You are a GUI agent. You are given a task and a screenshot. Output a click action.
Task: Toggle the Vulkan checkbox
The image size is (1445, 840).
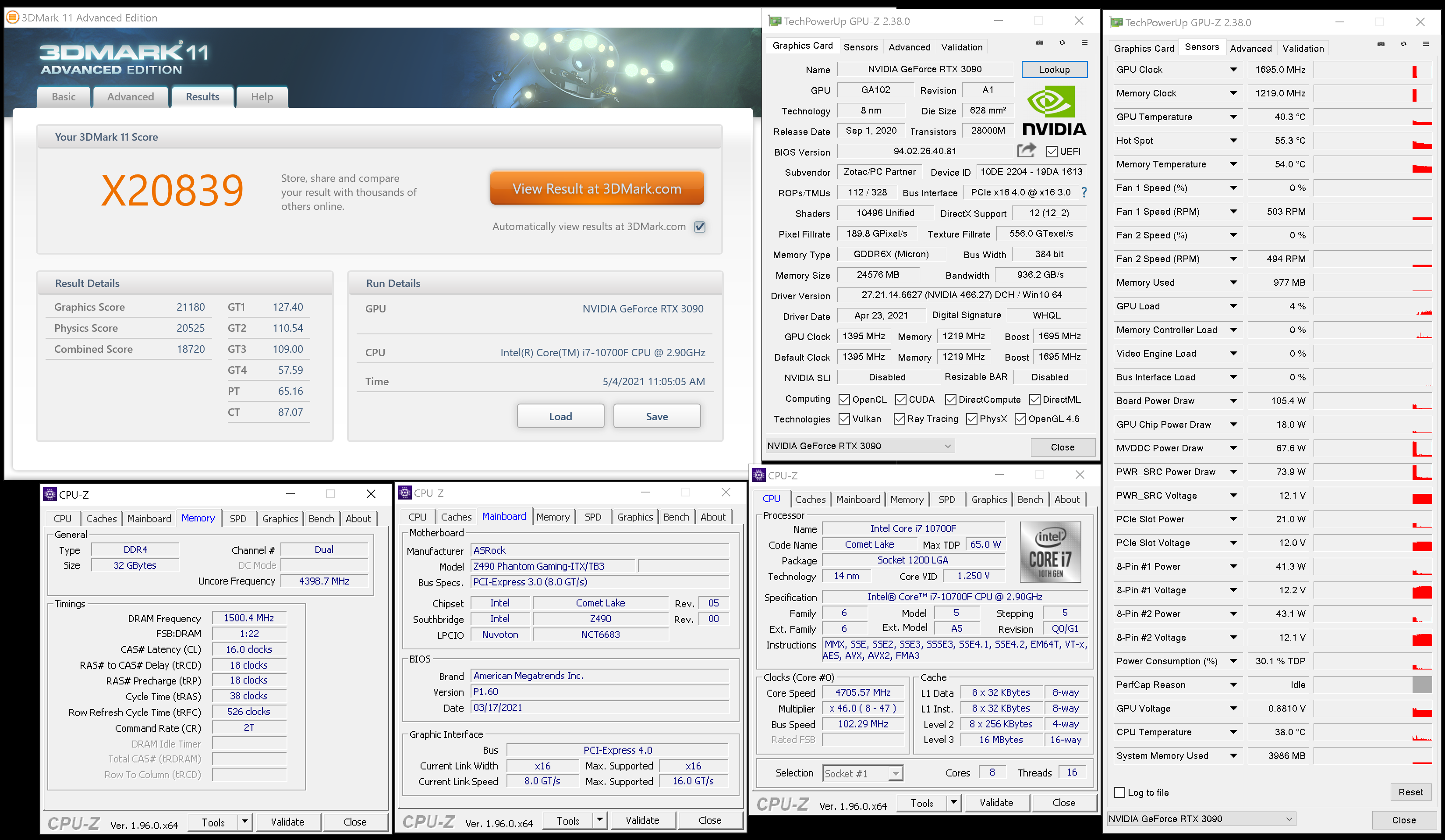click(844, 419)
